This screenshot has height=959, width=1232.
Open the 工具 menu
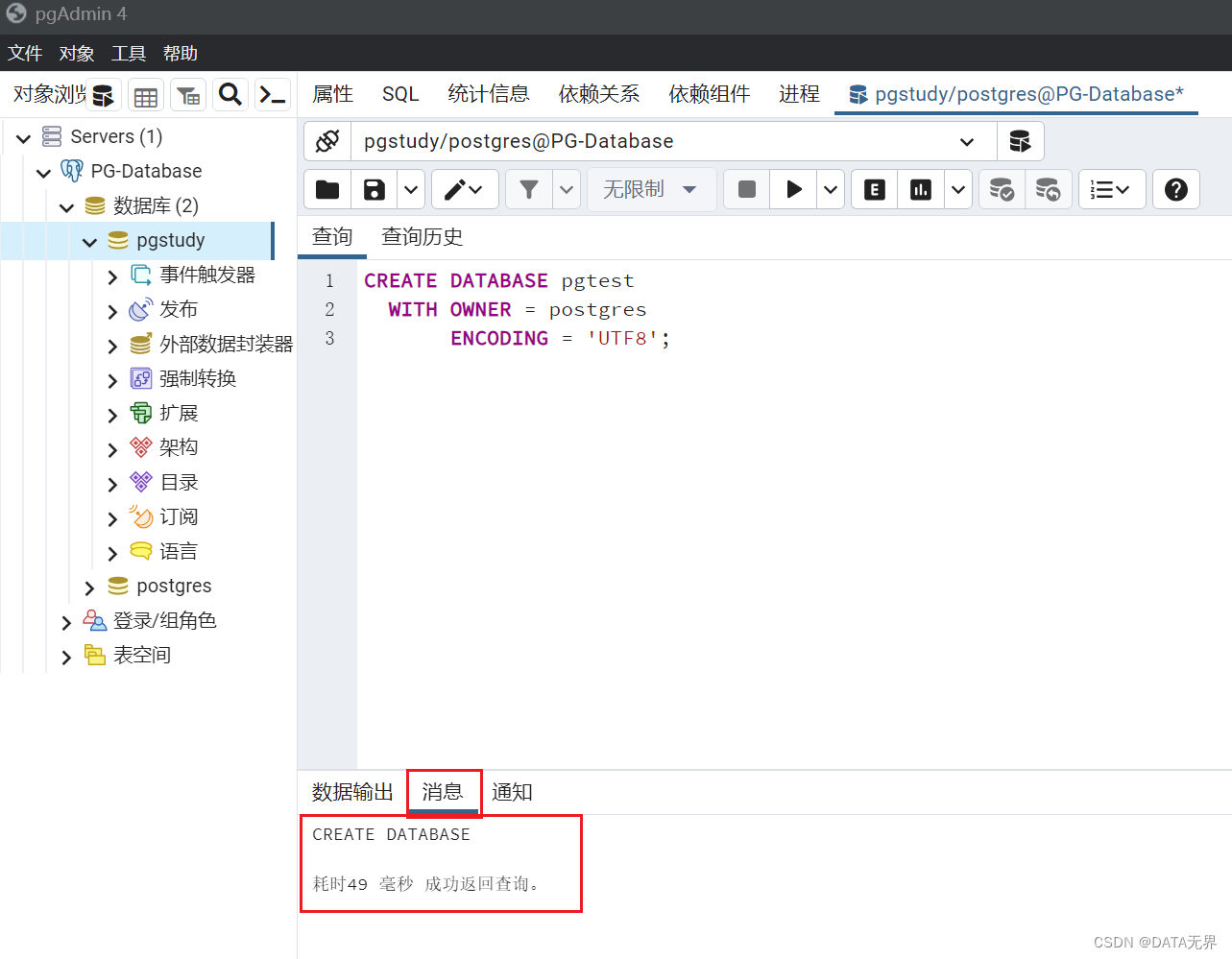(129, 54)
